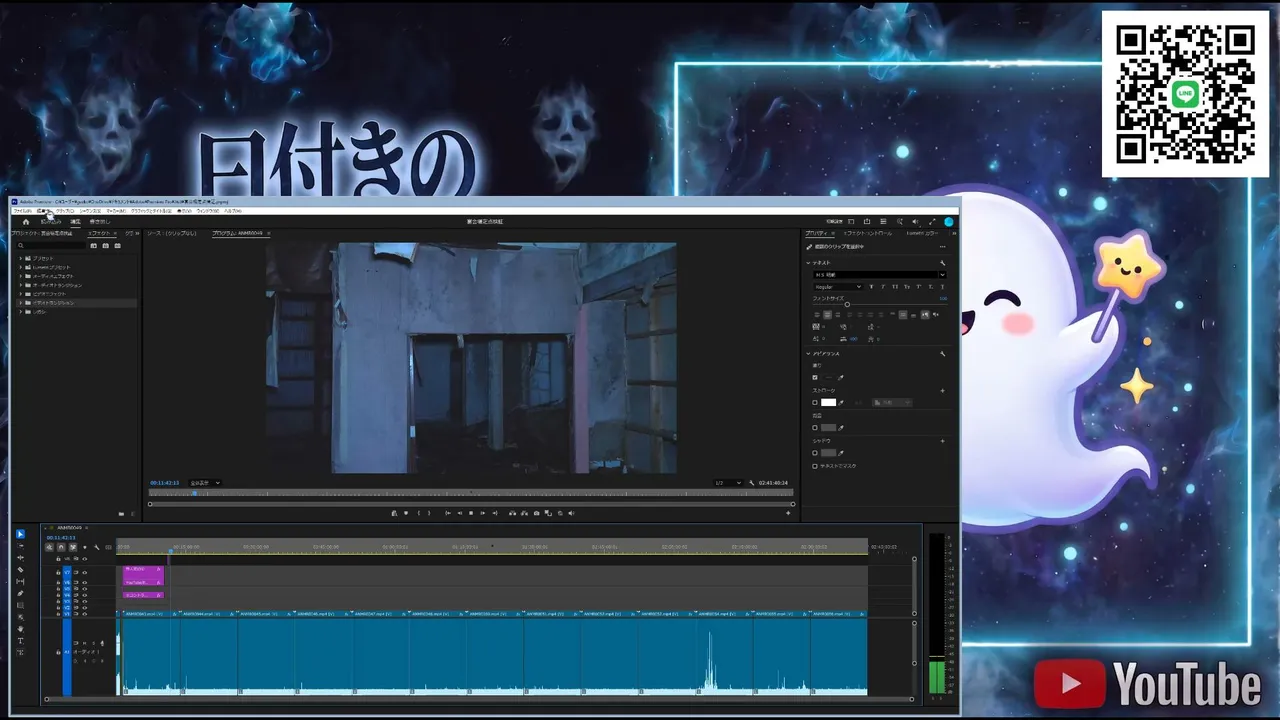Click the export frame camera icon
This screenshot has width=1280, height=720.
[x=536, y=513]
